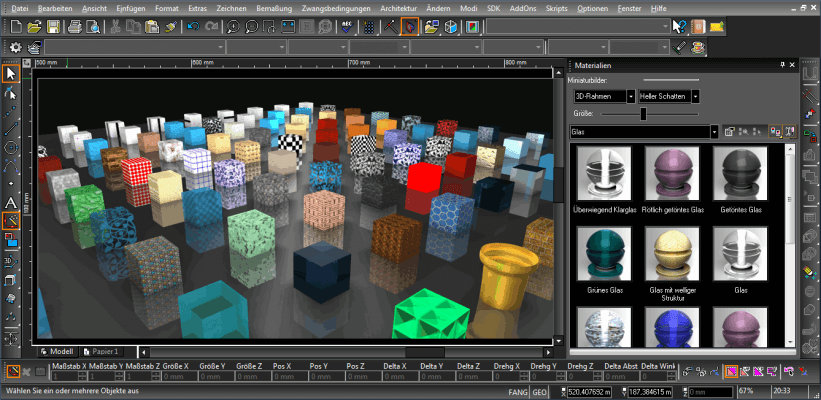821x400 pixels.
Task: Click the help pointer with question mark
Action: pyautogui.click(x=680, y=26)
